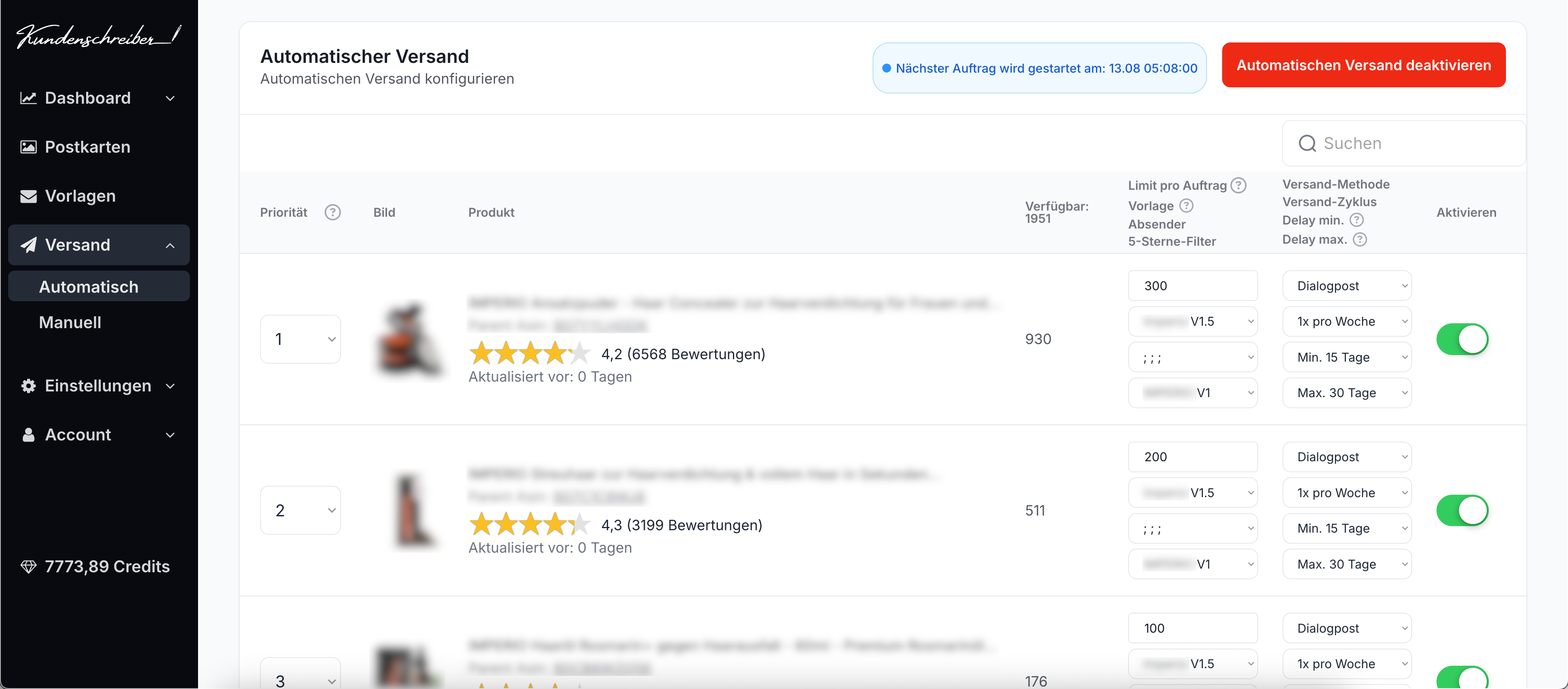Open the Delay max. help icon
The height and width of the screenshot is (689, 1568).
tap(1360, 239)
